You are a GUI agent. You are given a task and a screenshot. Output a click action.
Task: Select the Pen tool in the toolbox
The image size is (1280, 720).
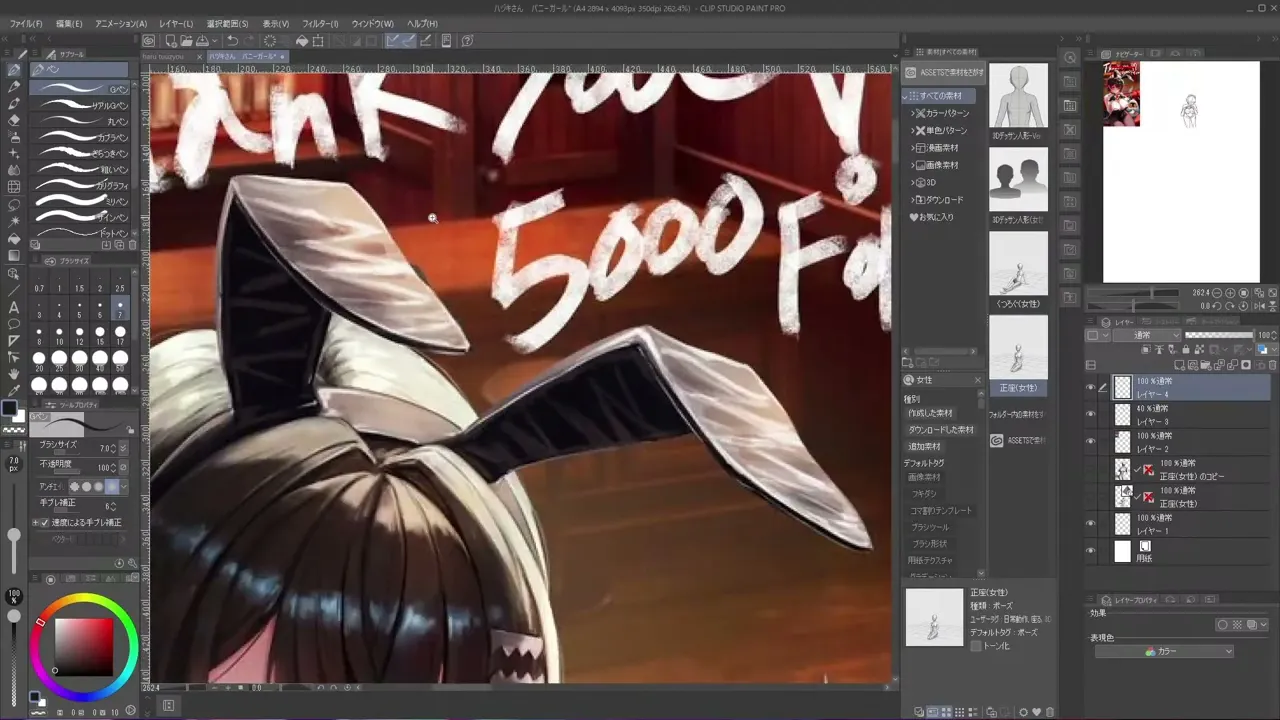click(14, 70)
